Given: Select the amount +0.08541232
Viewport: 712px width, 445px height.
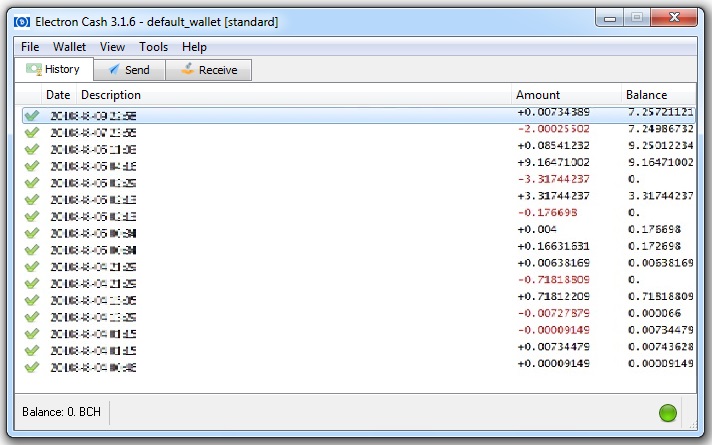Looking at the screenshot, I should 554,146.
